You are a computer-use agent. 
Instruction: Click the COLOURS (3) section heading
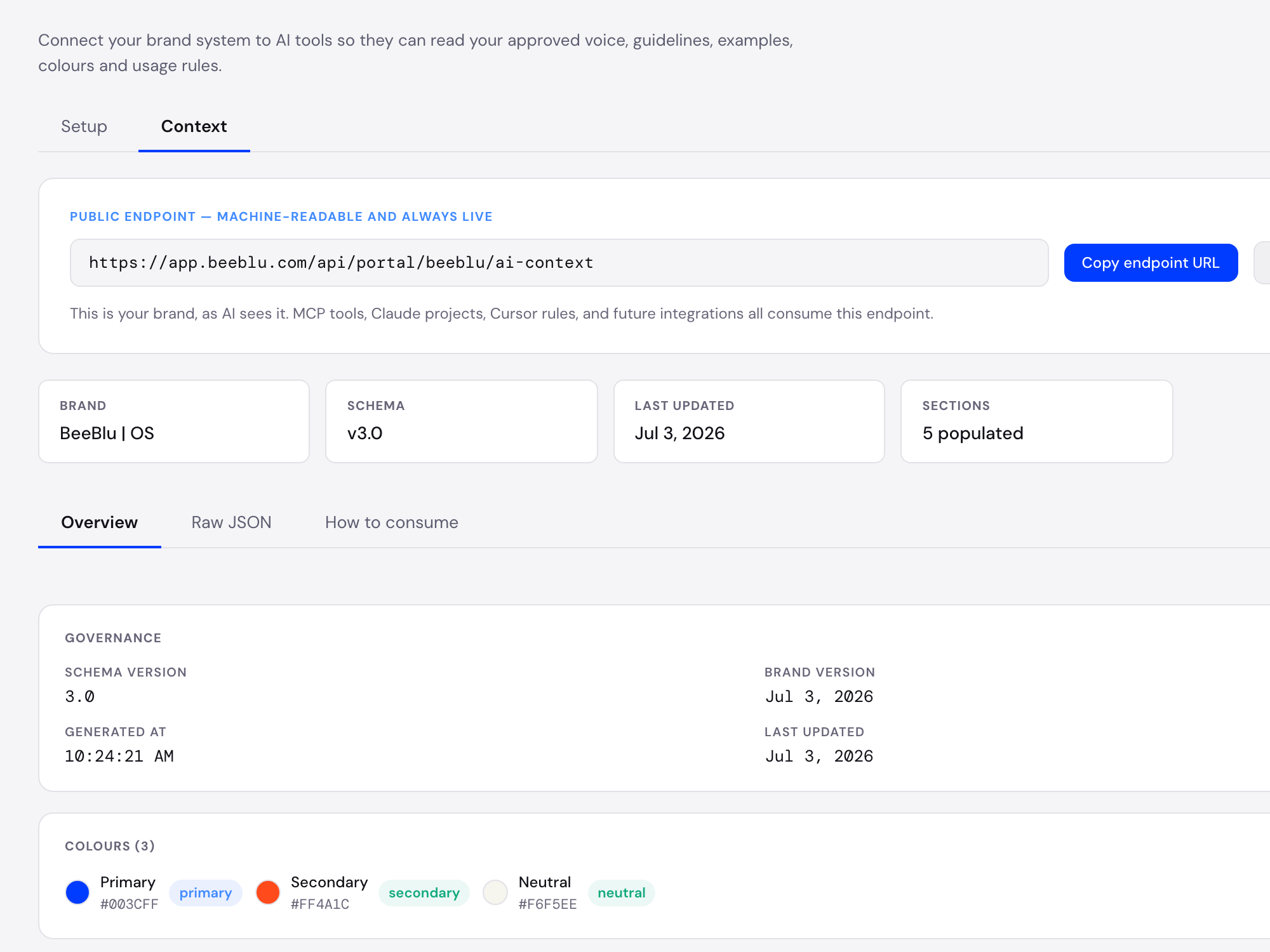tap(110, 846)
